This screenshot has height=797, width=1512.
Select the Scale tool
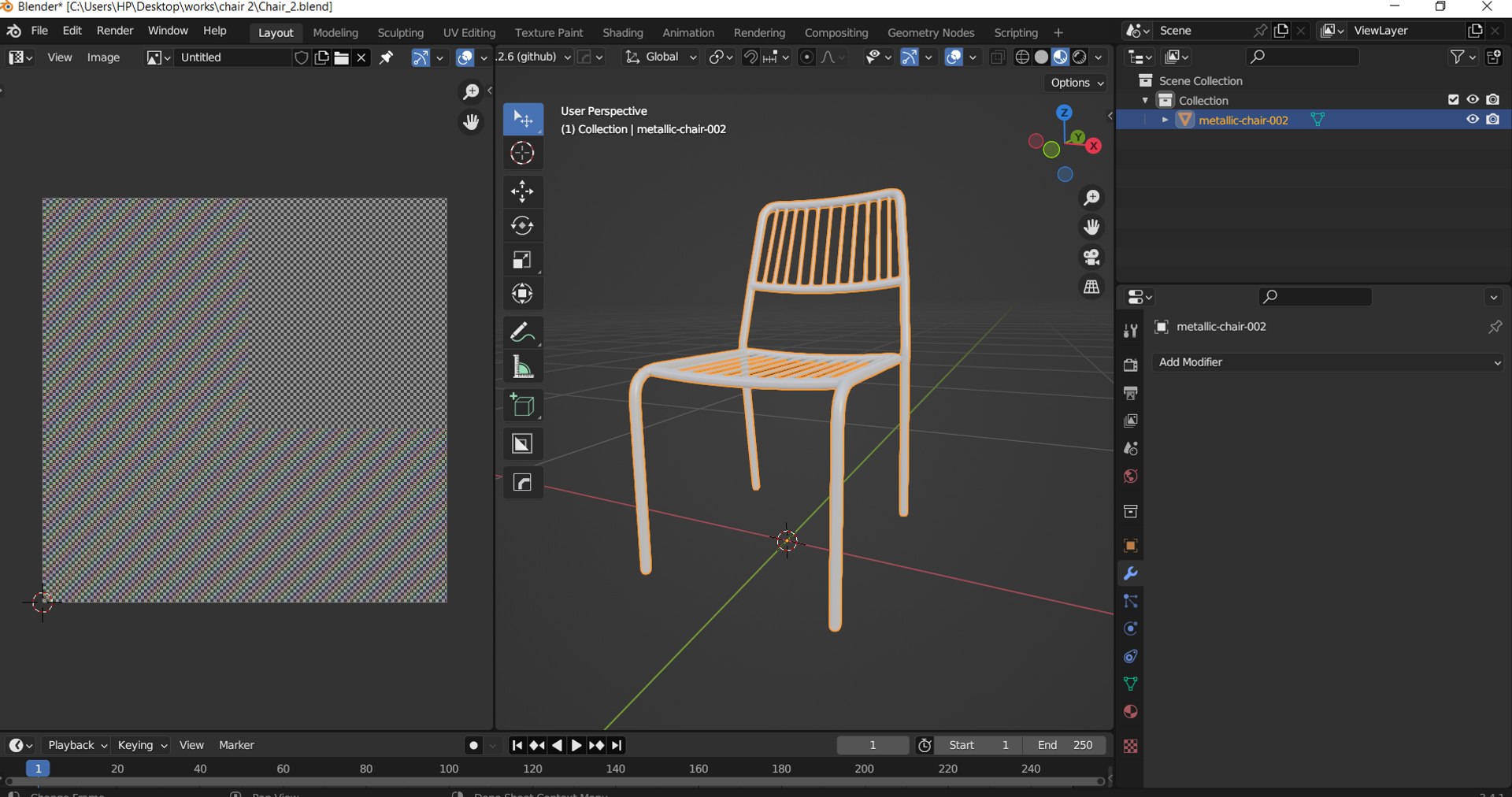(x=522, y=260)
